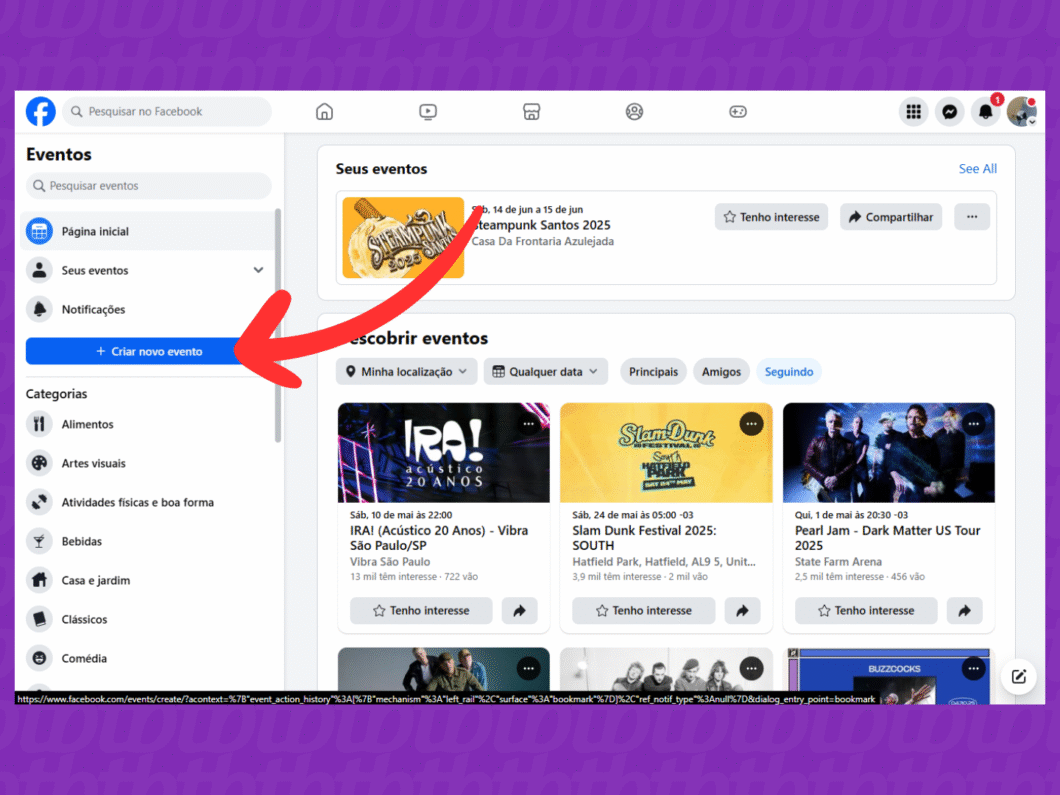Mark Tenho interesse on Slam Dunk Festival
The width and height of the screenshot is (1060, 795).
[x=644, y=610]
